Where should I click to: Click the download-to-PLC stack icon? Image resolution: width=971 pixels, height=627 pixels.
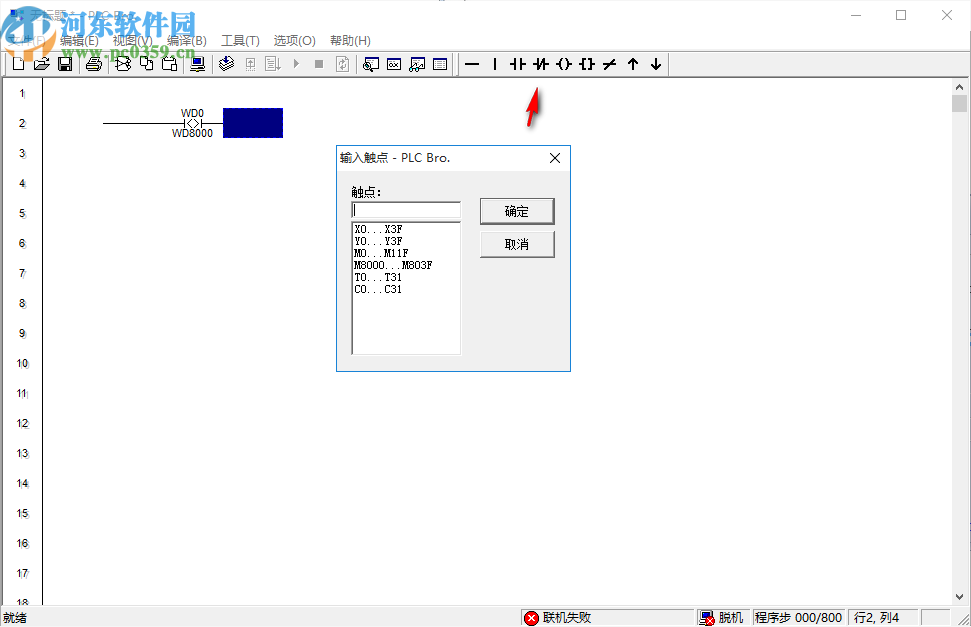tap(227, 64)
